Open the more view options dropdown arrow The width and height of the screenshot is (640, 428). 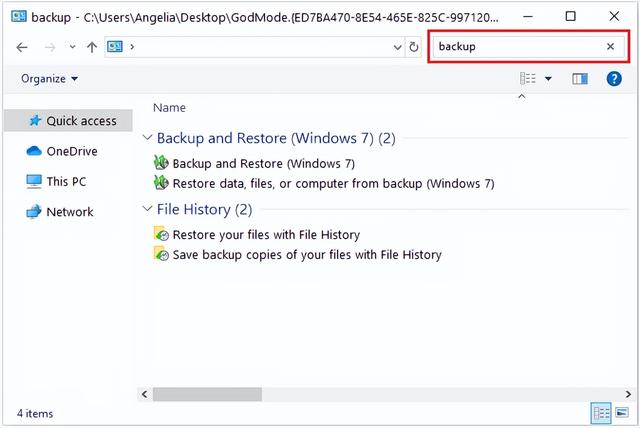coord(548,79)
